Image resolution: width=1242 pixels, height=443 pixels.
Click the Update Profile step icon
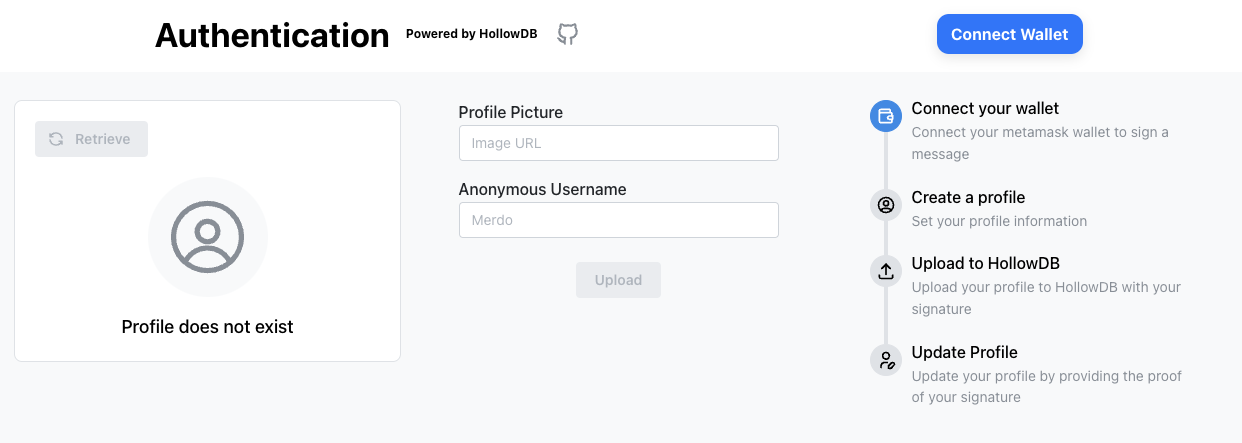(x=886, y=360)
